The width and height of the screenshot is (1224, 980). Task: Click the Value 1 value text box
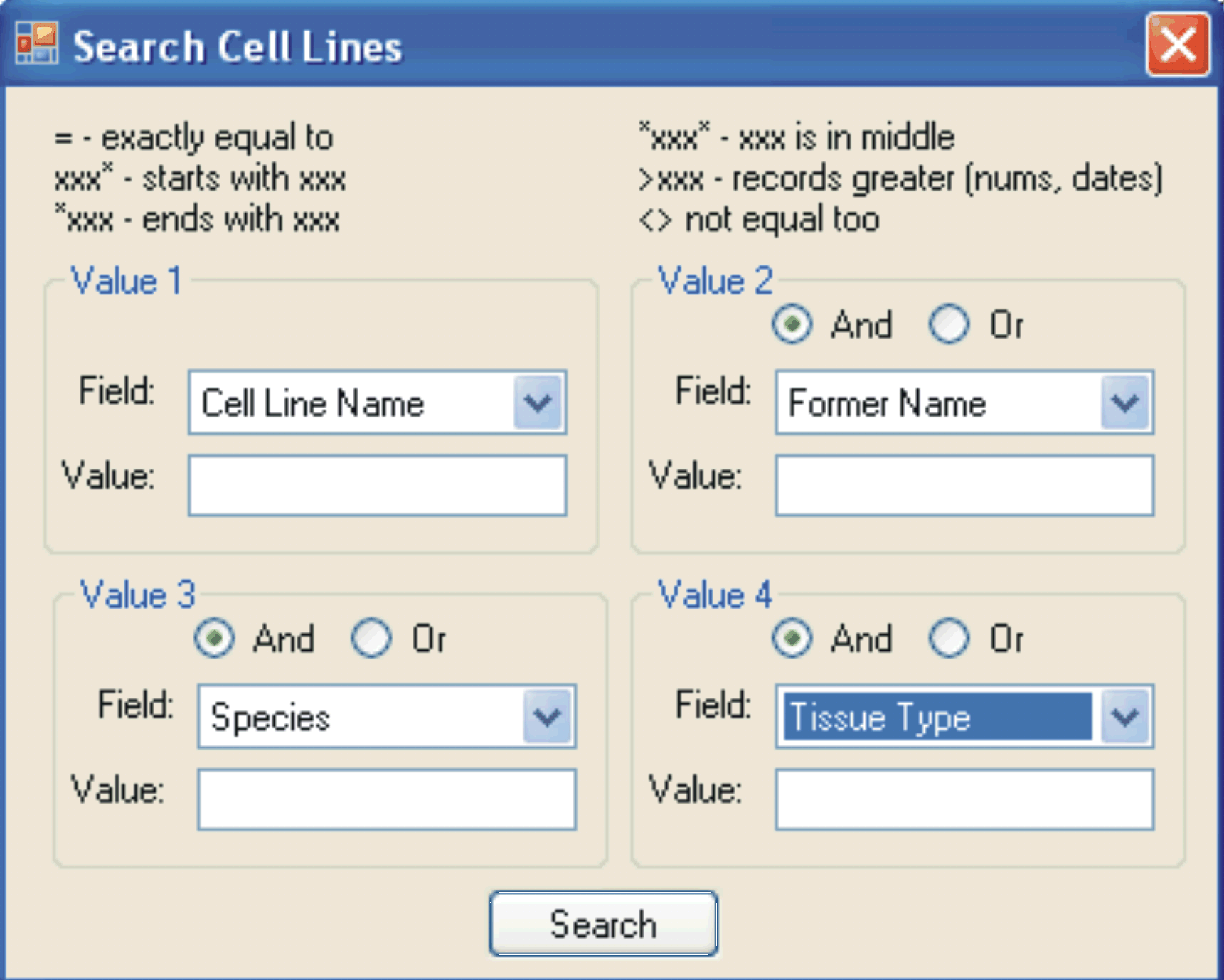point(377,486)
